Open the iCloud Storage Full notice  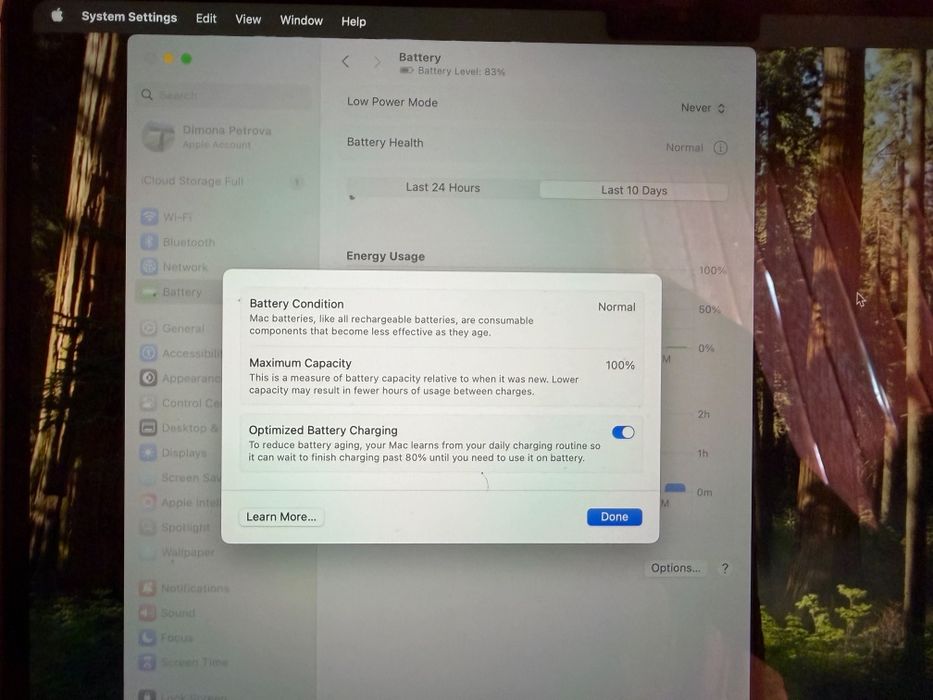(x=221, y=182)
